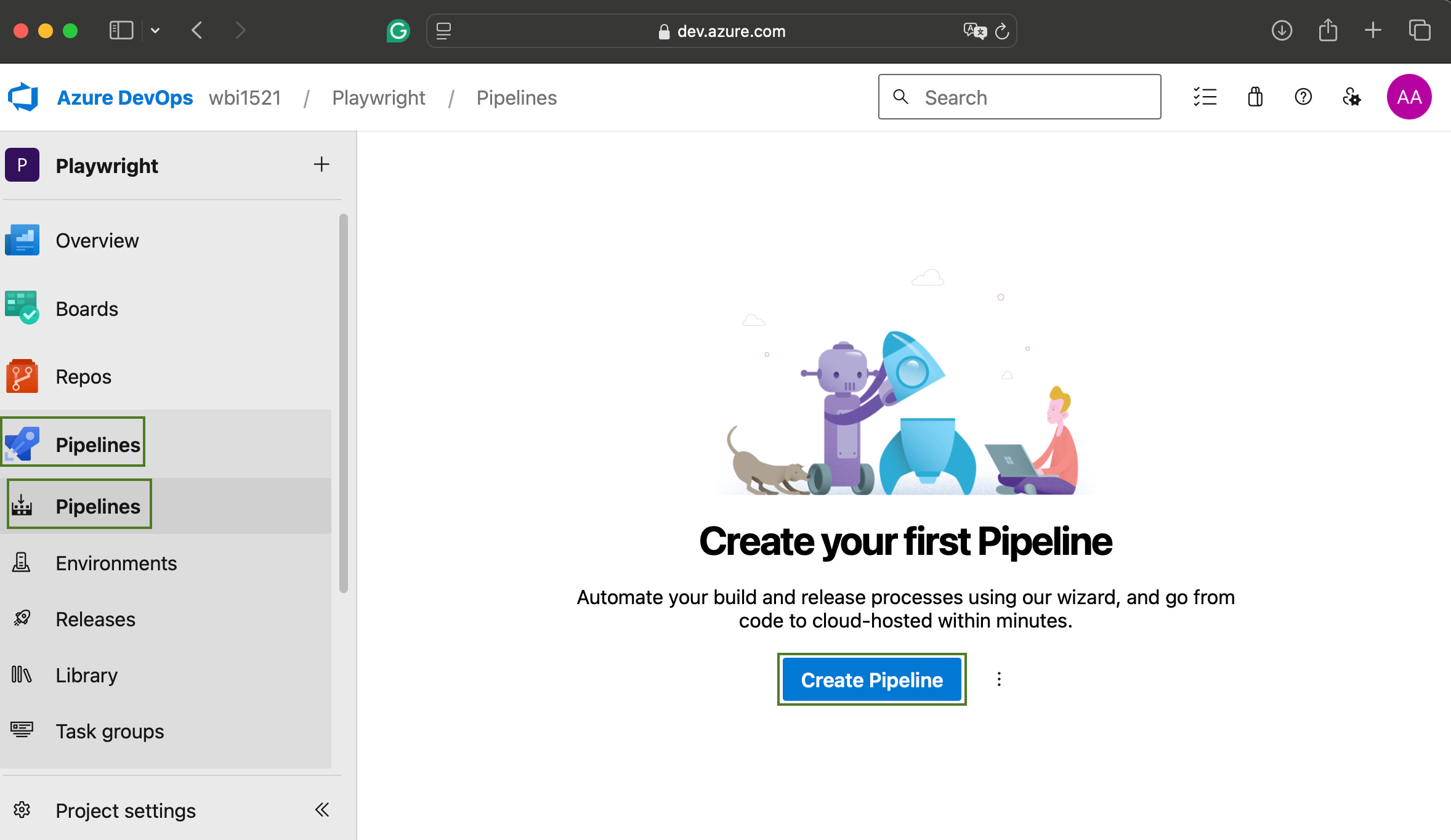Image resolution: width=1451 pixels, height=840 pixels.
Task: Select the Playwright project title
Action: 107,165
